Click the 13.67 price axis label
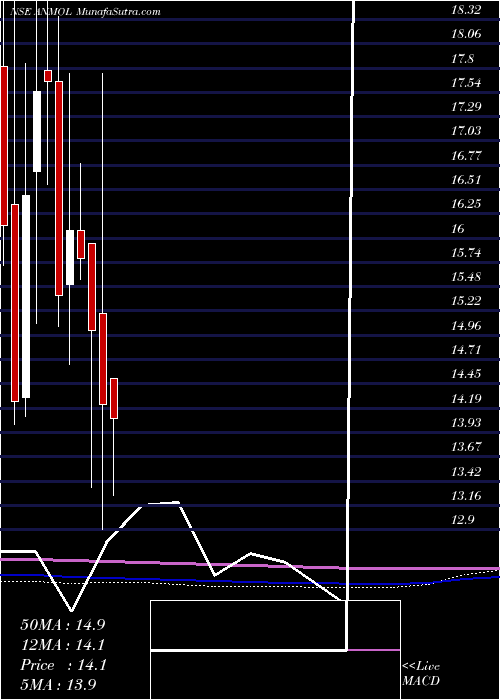The image size is (500, 700). (x=466, y=447)
